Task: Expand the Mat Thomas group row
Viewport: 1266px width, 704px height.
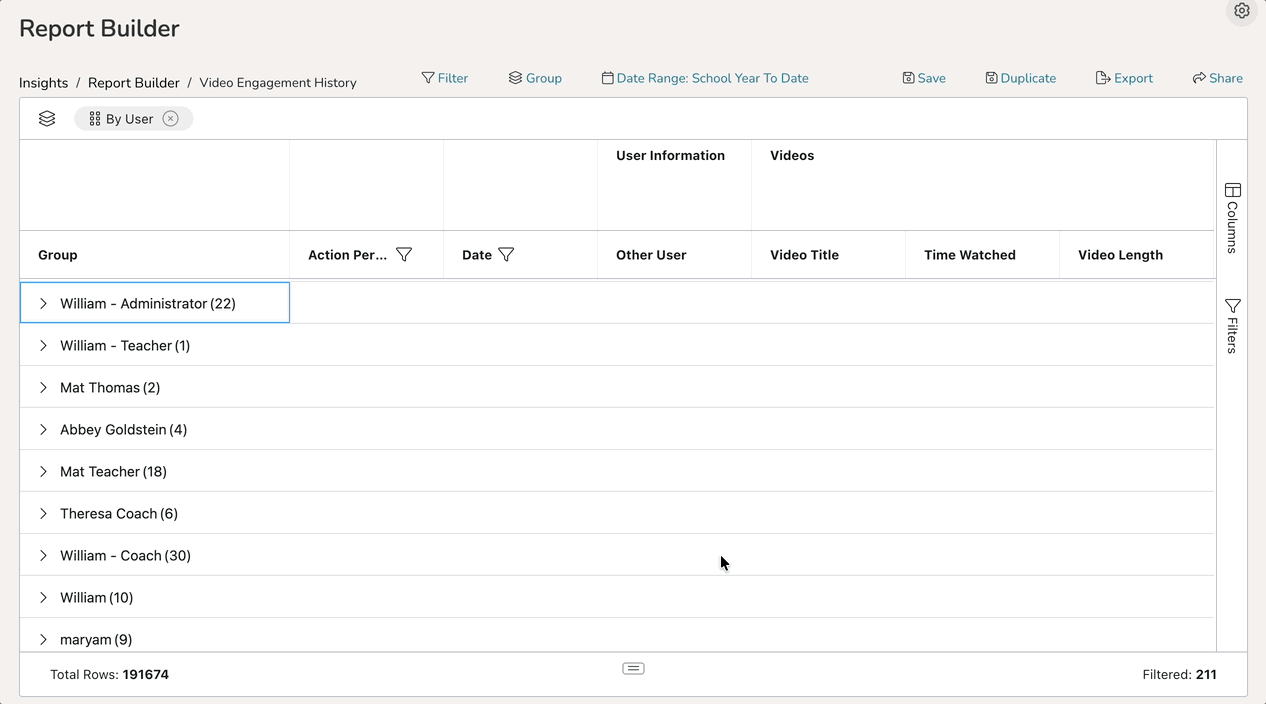Action: click(x=43, y=387)
